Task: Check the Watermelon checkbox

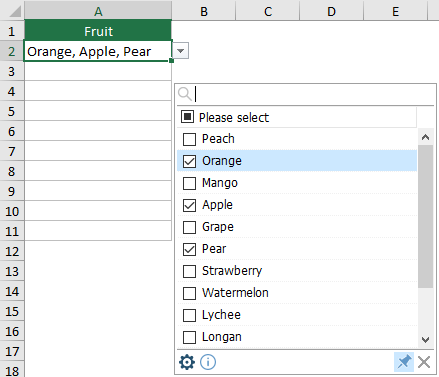Action: point(189,293)
